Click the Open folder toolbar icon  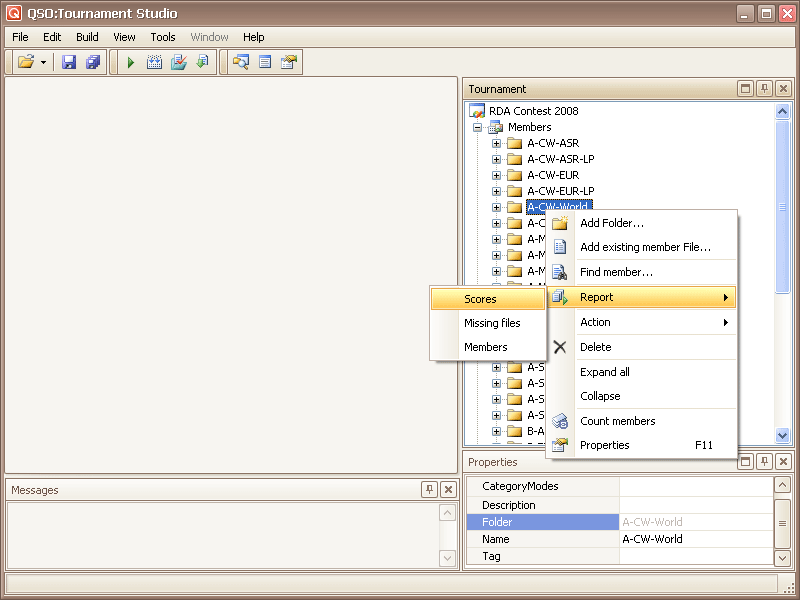click(x=26, y=62)
